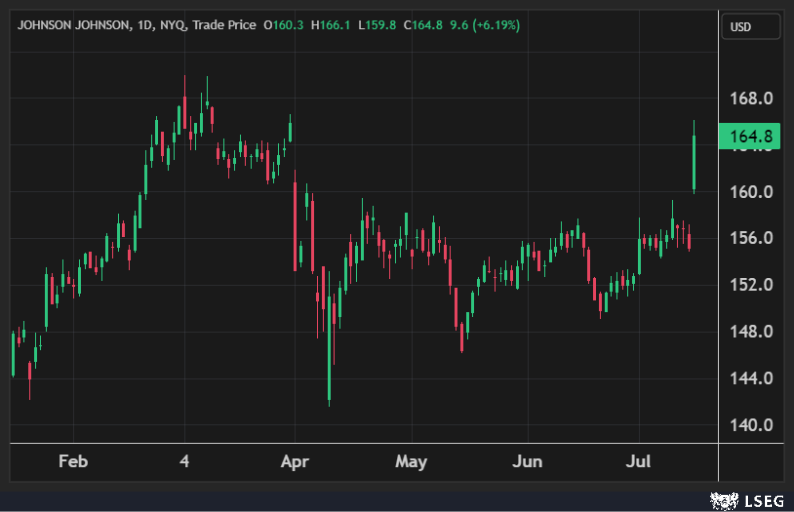Select the 144.0 price axis label
Screen dimensions: 794x512
tap(751, 378)
